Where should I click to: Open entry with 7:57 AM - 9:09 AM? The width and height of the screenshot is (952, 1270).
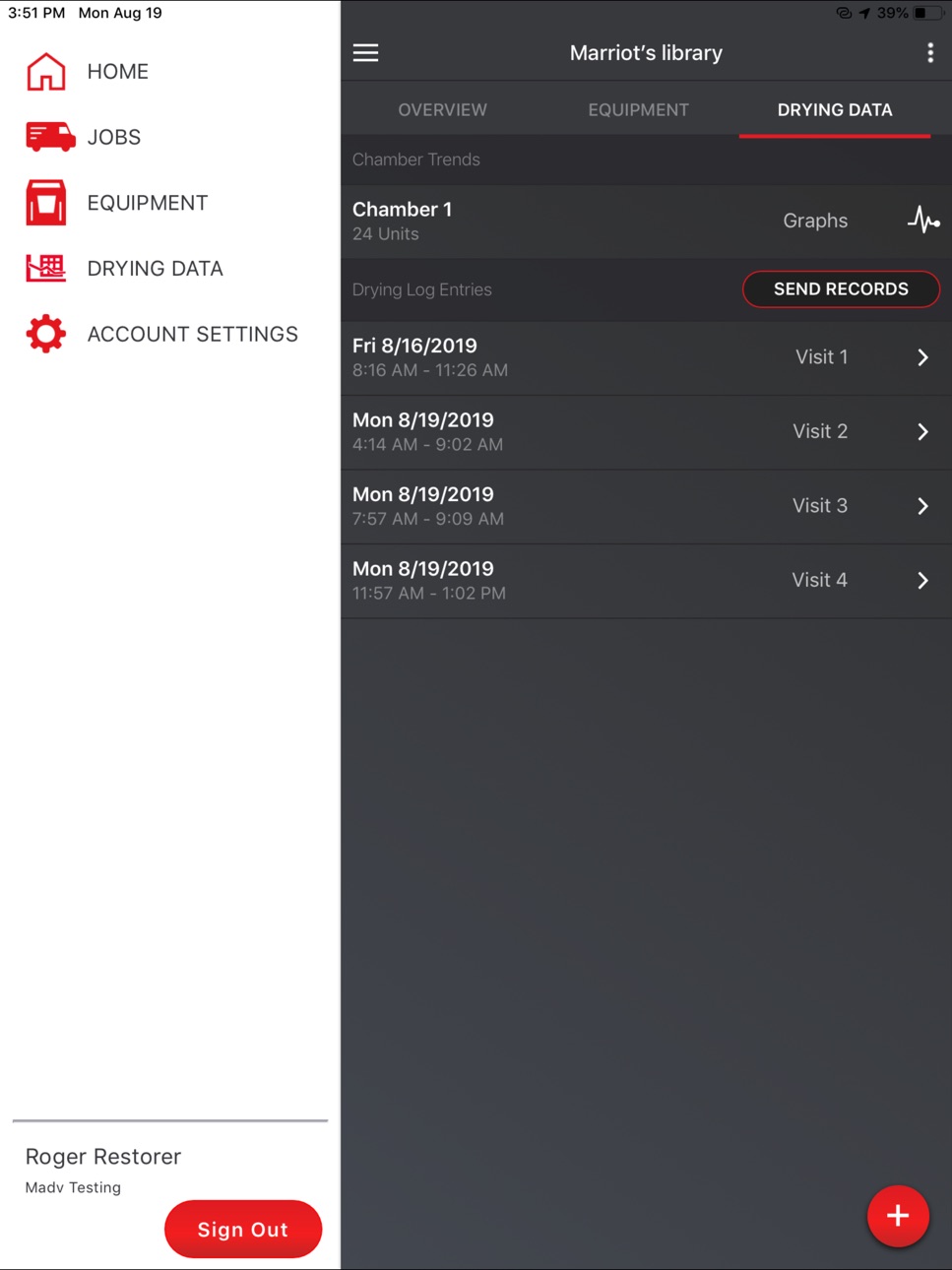pyautogui.click(x=646, y=506)
